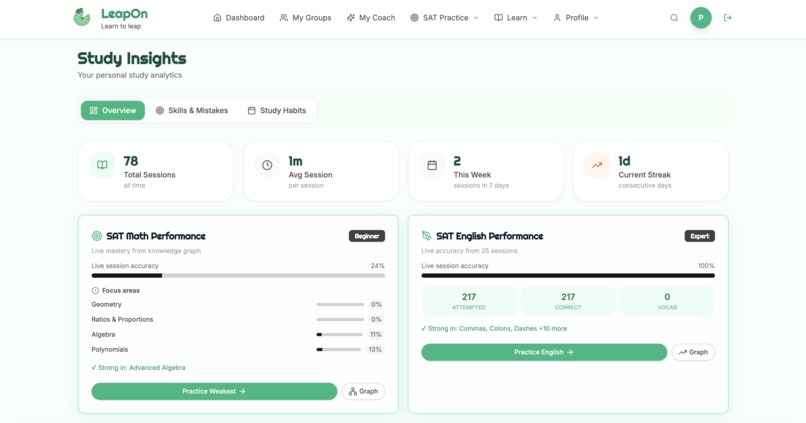Viewport: 806px width, 423px height.
Task: Click the Beginner badge
Action: click(x=367, y=236)
